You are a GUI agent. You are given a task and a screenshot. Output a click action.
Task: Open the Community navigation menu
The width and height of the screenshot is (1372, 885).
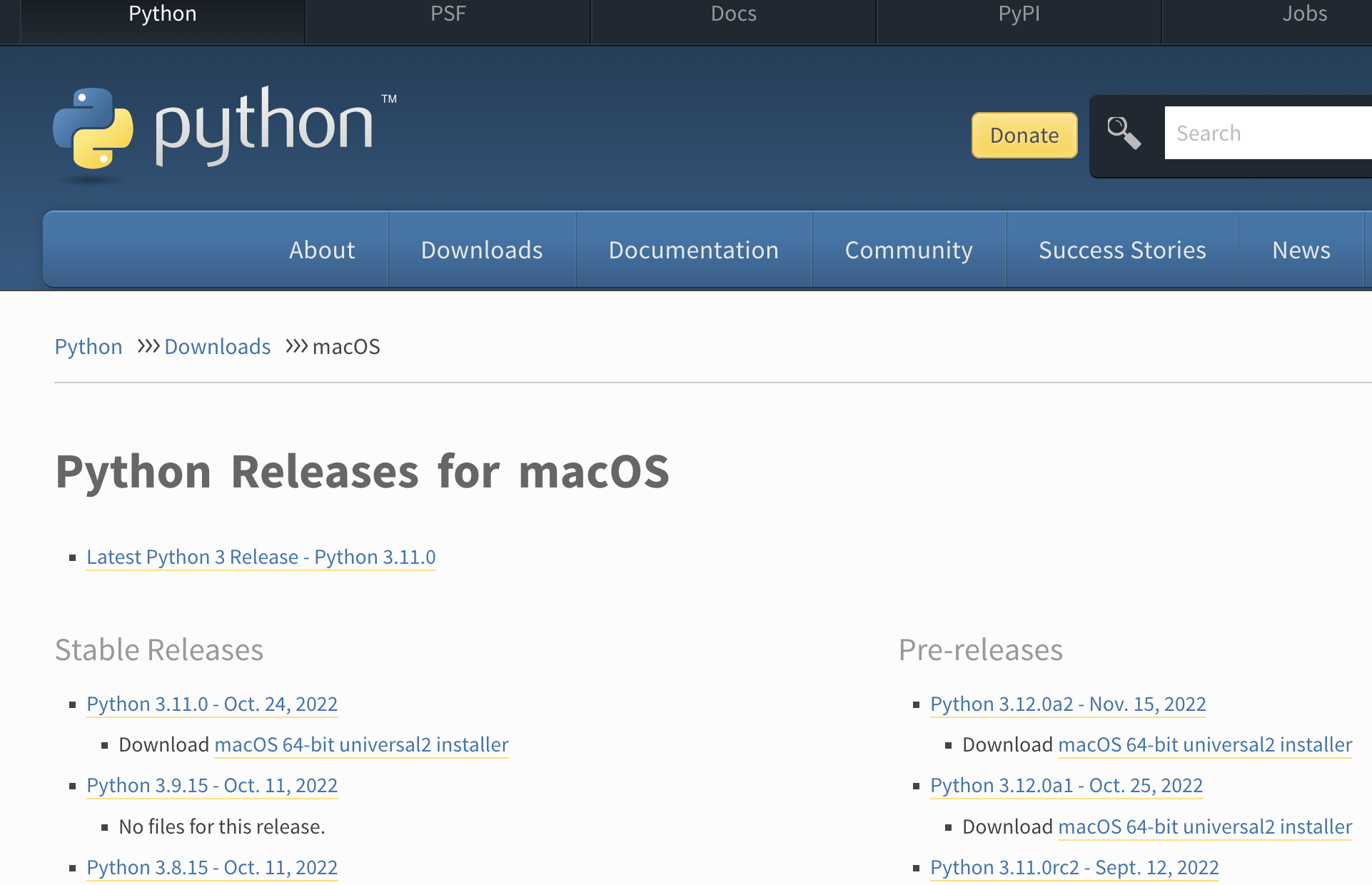pyautogui.click(x=909, y=250)
